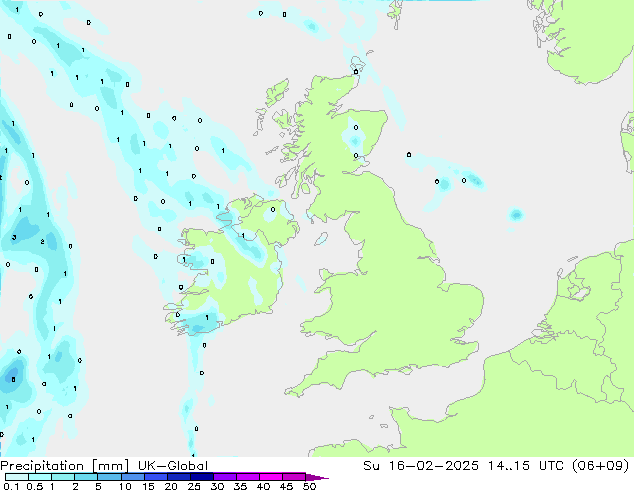The width and height of the screenshot is (634, 490).
Task: Click the '25' legend scale label
Action: point(194,486)
